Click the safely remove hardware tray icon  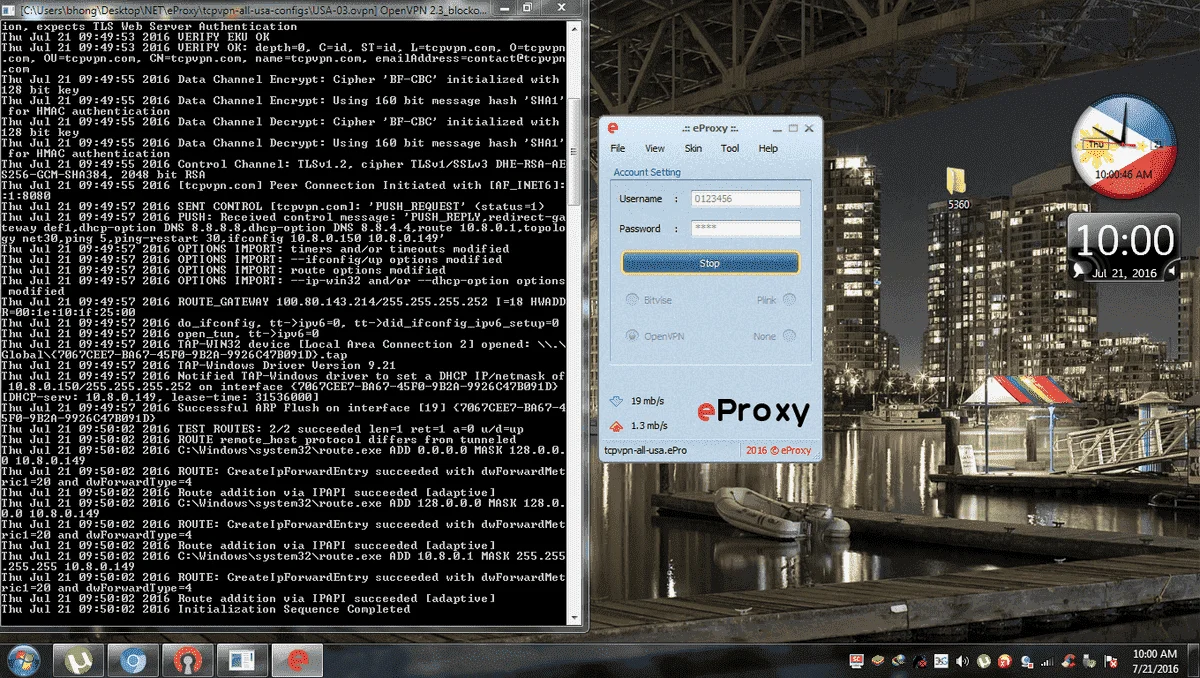coord(1088,660)
